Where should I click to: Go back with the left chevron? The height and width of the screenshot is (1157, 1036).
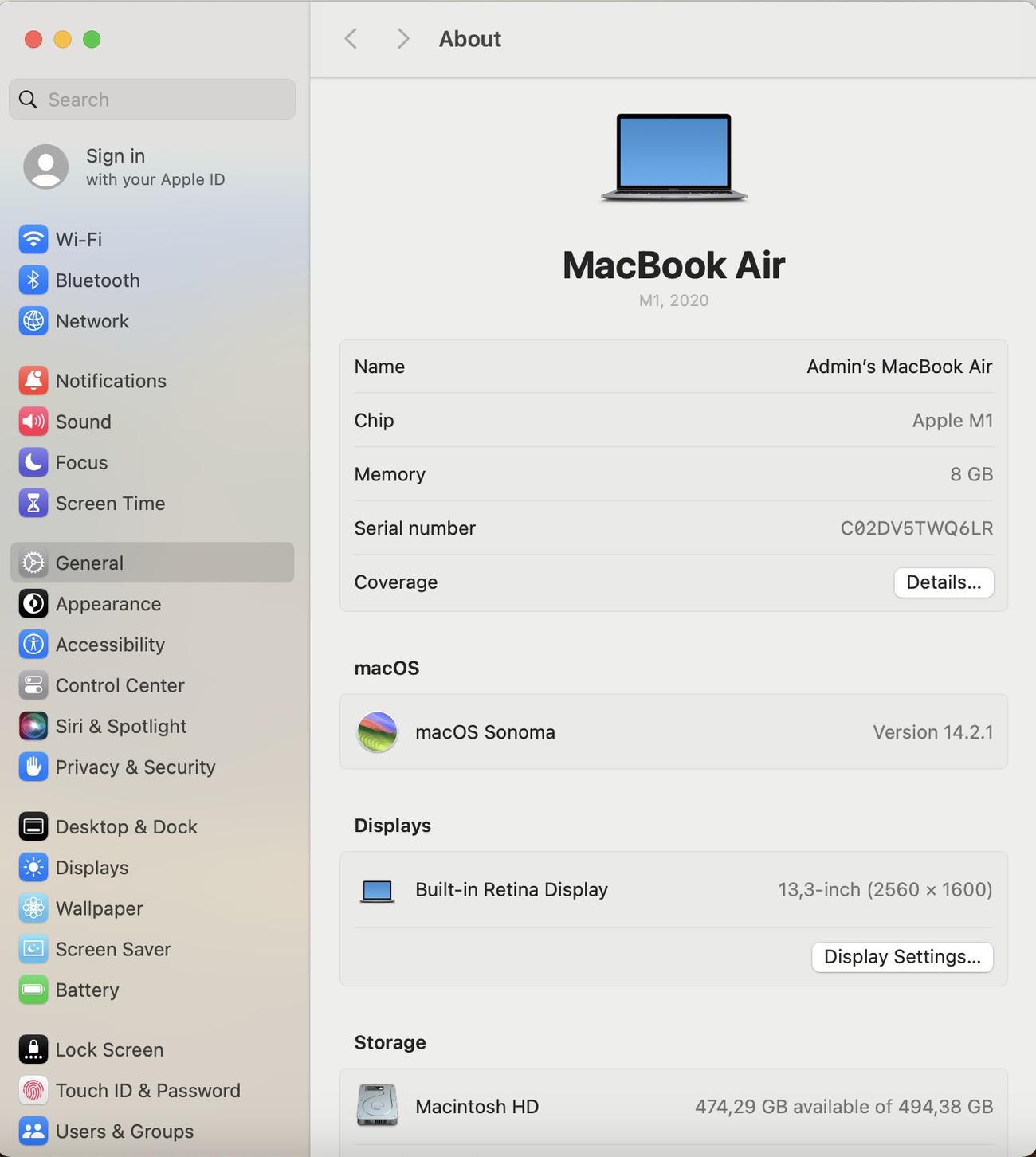pyautogui.click(x=351, y=39)
